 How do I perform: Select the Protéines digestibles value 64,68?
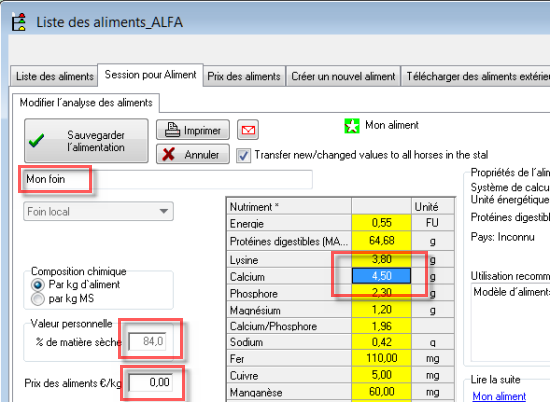[381, 241]
